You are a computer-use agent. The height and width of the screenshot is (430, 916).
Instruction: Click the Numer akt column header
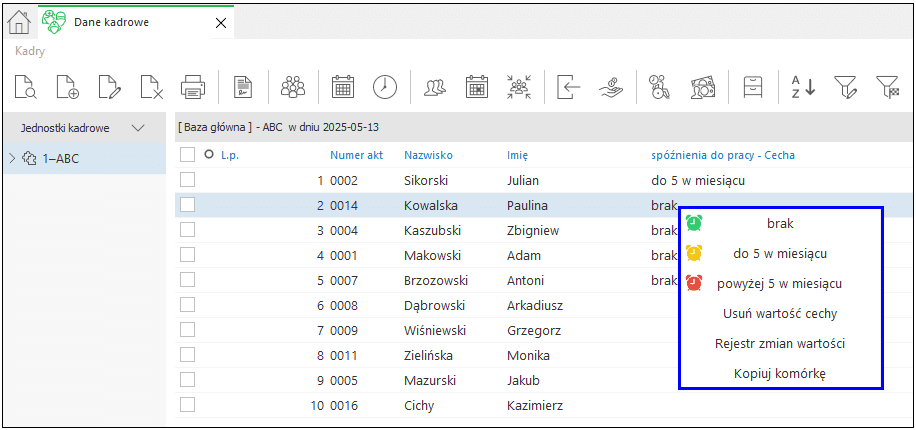pos(356,155)
